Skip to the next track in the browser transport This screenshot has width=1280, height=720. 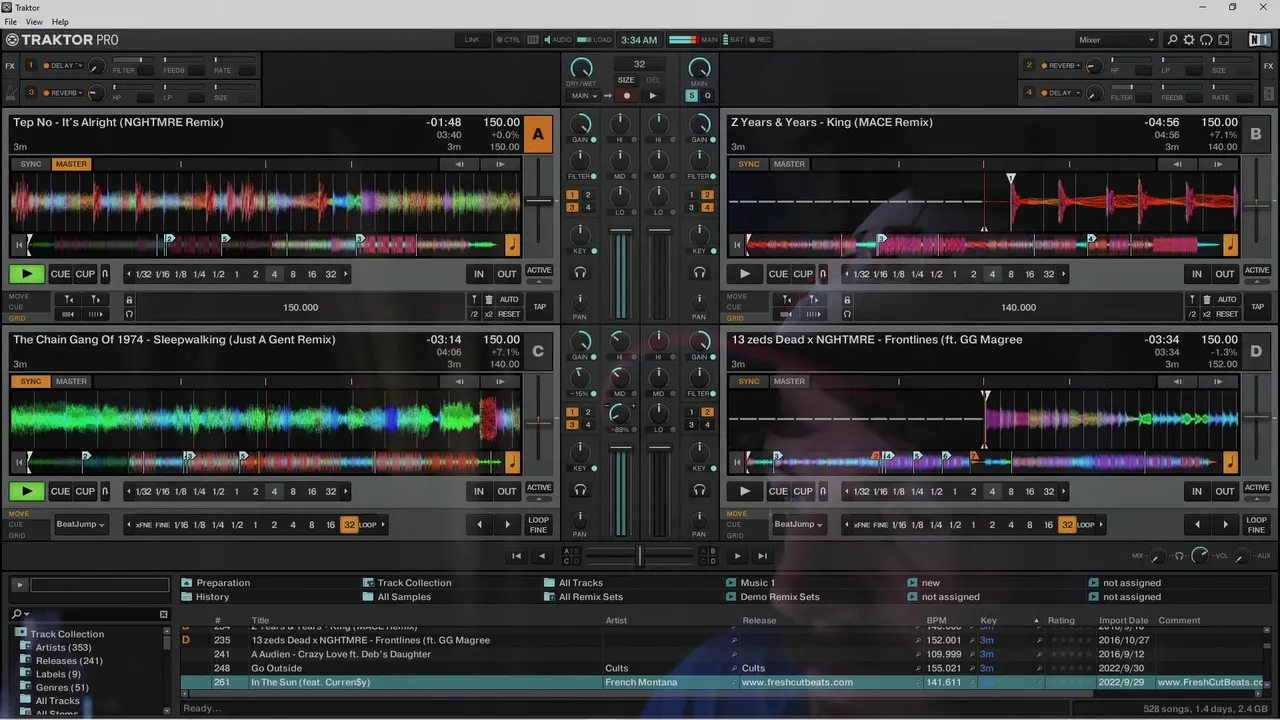tap(762, 556)
